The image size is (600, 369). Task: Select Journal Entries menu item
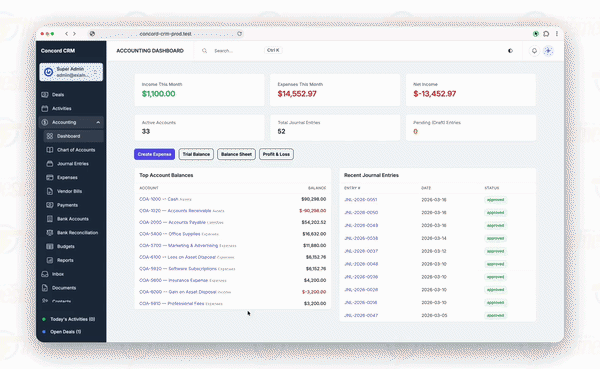pyautogui.click(x=73, y=163)
